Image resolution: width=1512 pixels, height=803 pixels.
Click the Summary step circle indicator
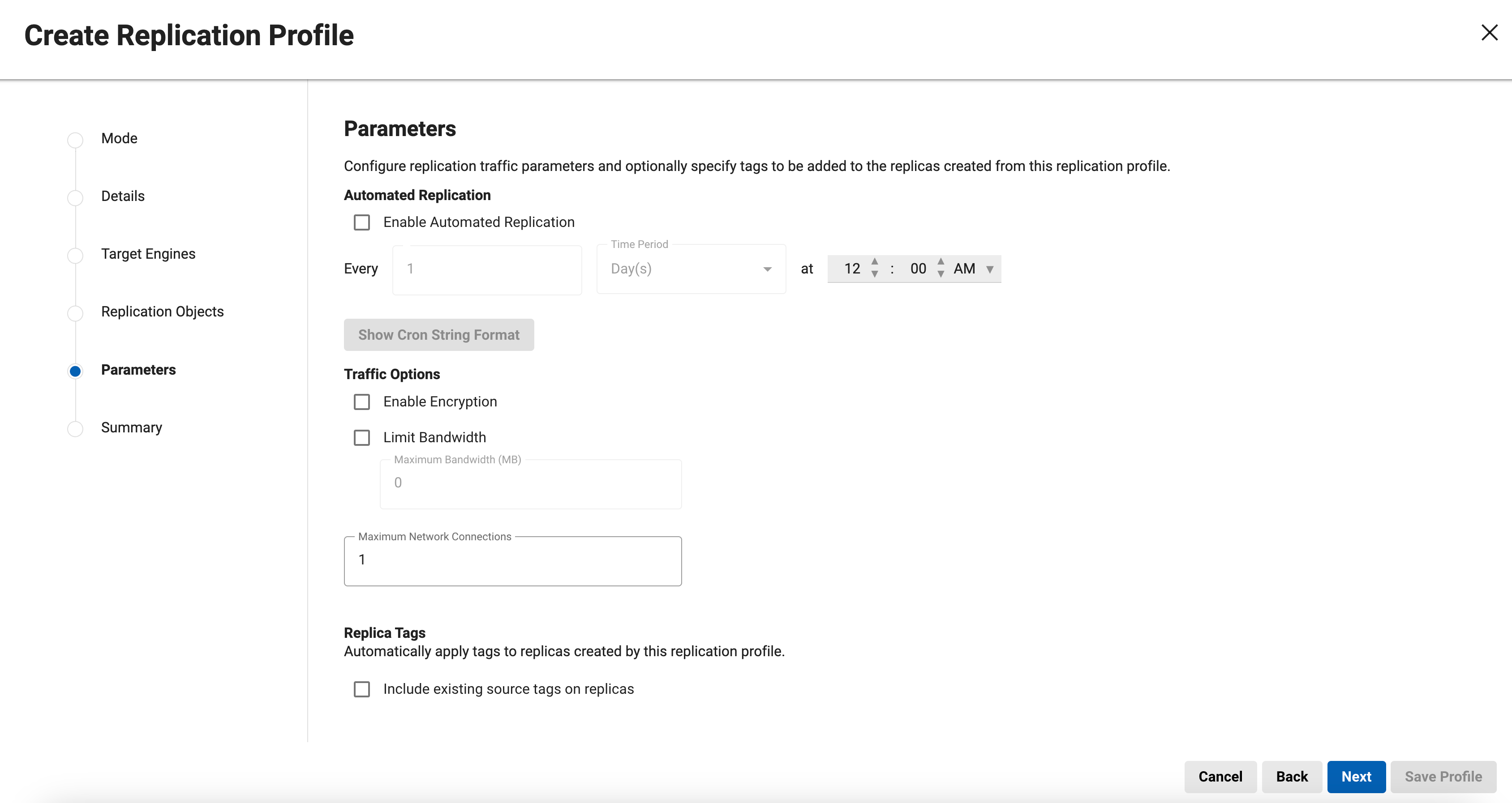tap(75, 429)
